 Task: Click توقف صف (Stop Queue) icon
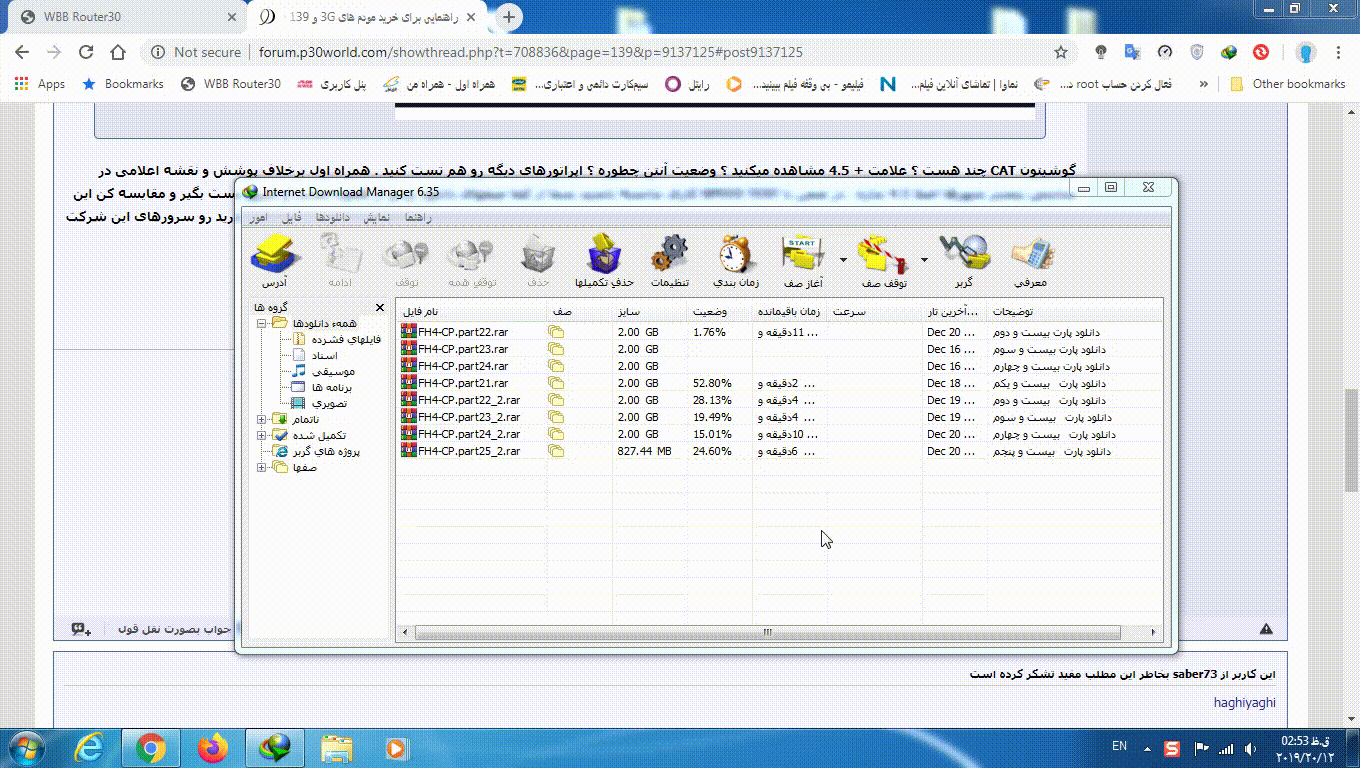(883, 260)
